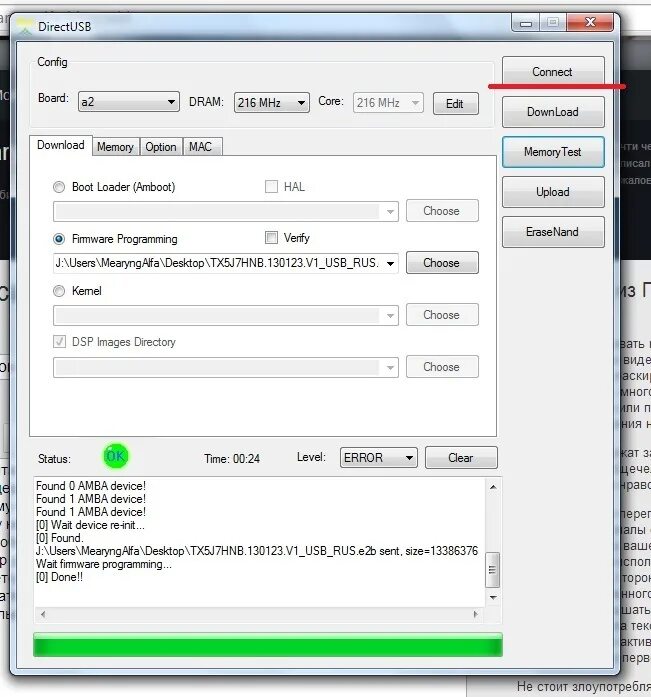Click the EraseNand button
Image resolution: width=651 pixels, height=697 pixels.
tap(553, 232)
